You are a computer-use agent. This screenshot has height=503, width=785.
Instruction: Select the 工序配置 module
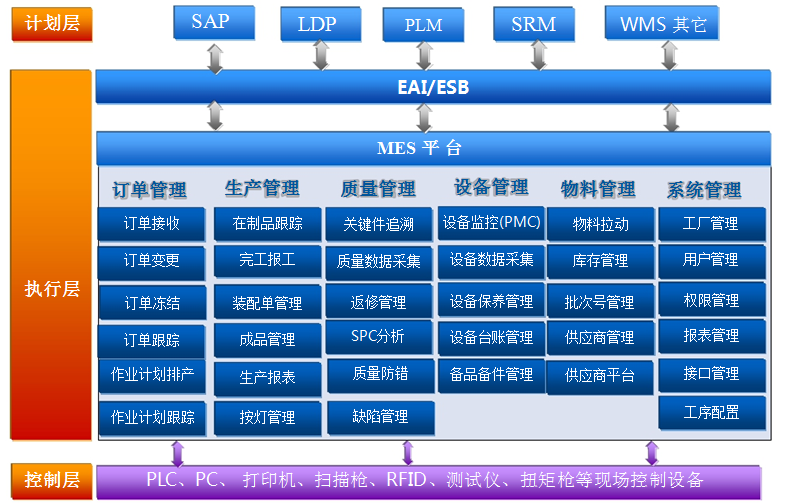pos(712,413)
